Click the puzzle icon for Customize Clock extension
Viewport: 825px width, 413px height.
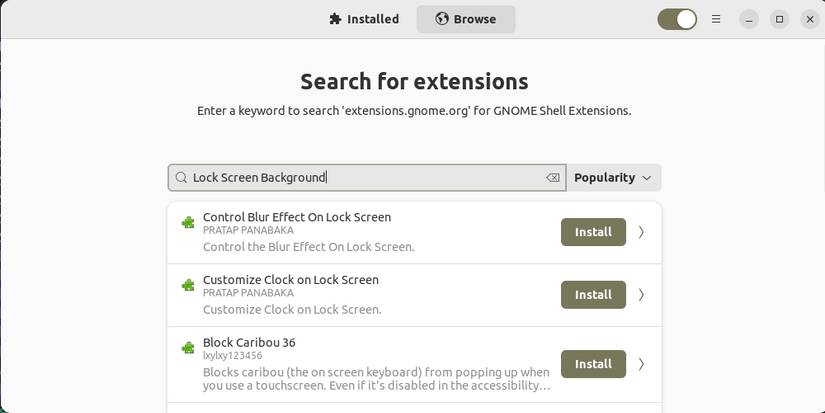point(188,286)
